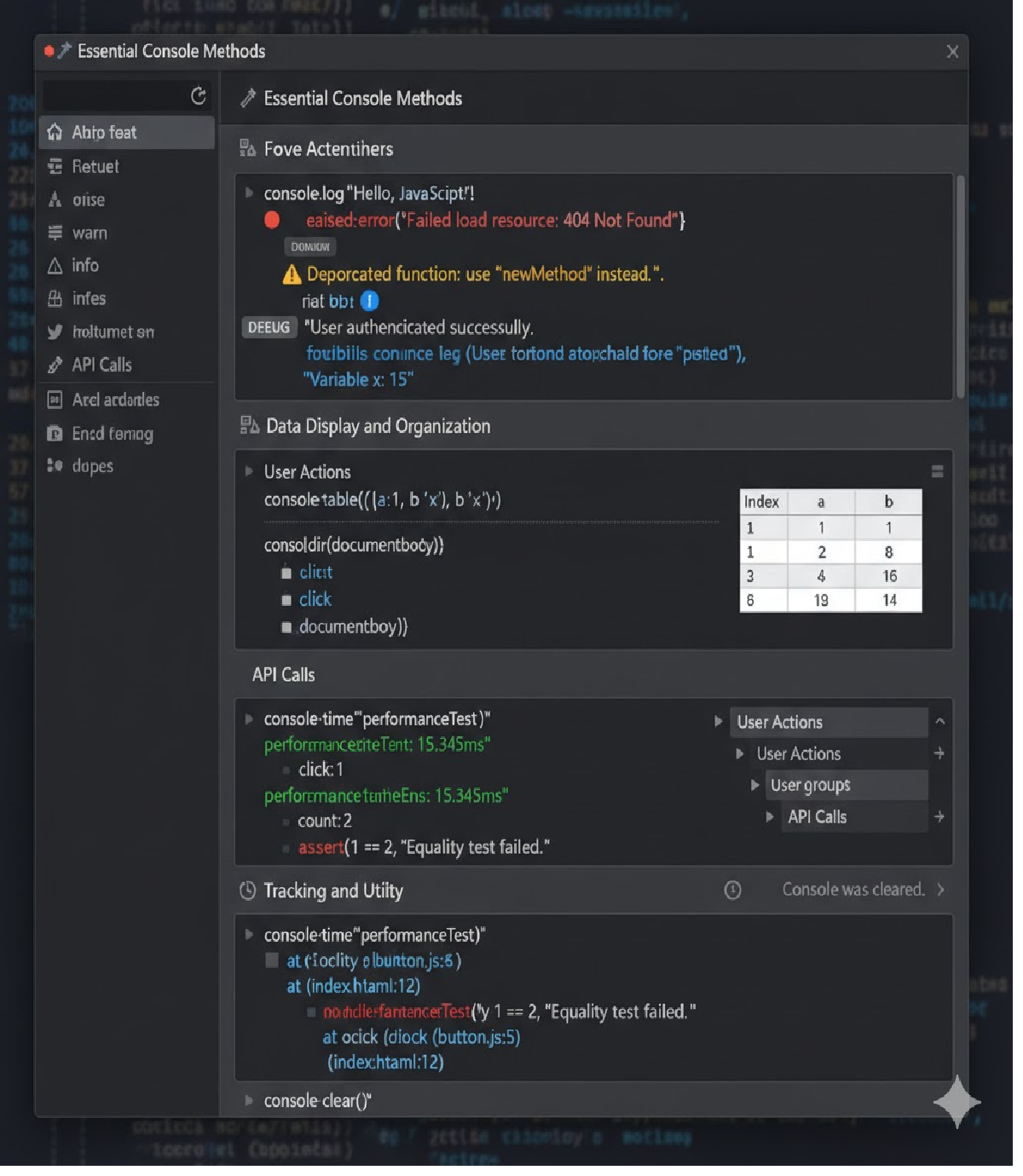1023x1176 pixels.
Task: Toggle the 'click' log entry checkbox square
Action: click(x=287, y=599)
